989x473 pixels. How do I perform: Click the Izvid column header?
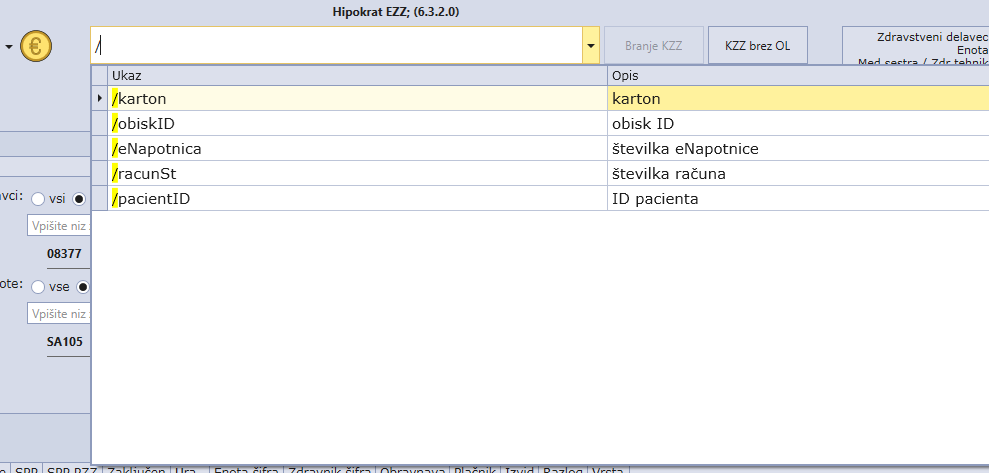coord(520,470)
